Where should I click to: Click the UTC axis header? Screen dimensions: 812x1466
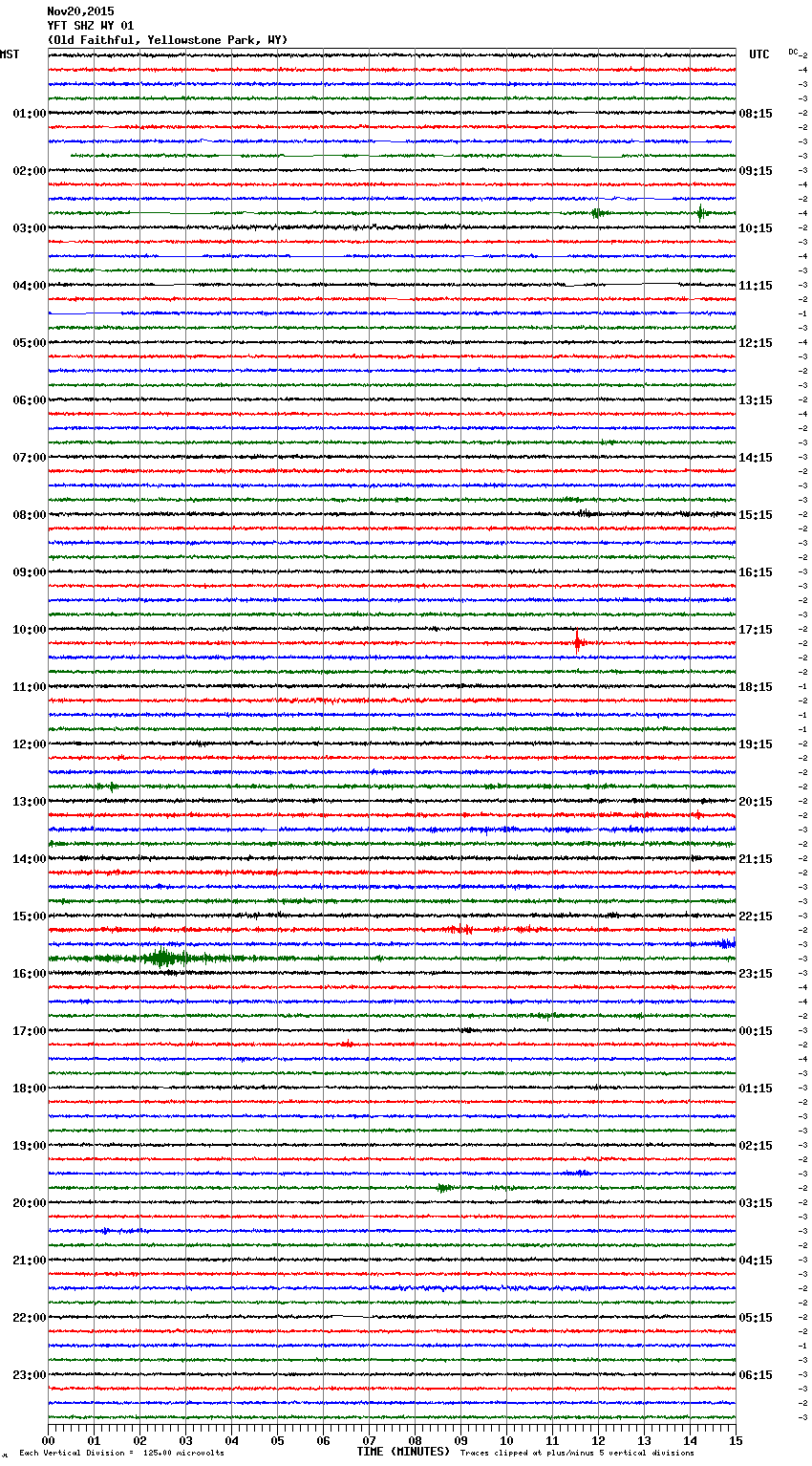tap(759, 54)
